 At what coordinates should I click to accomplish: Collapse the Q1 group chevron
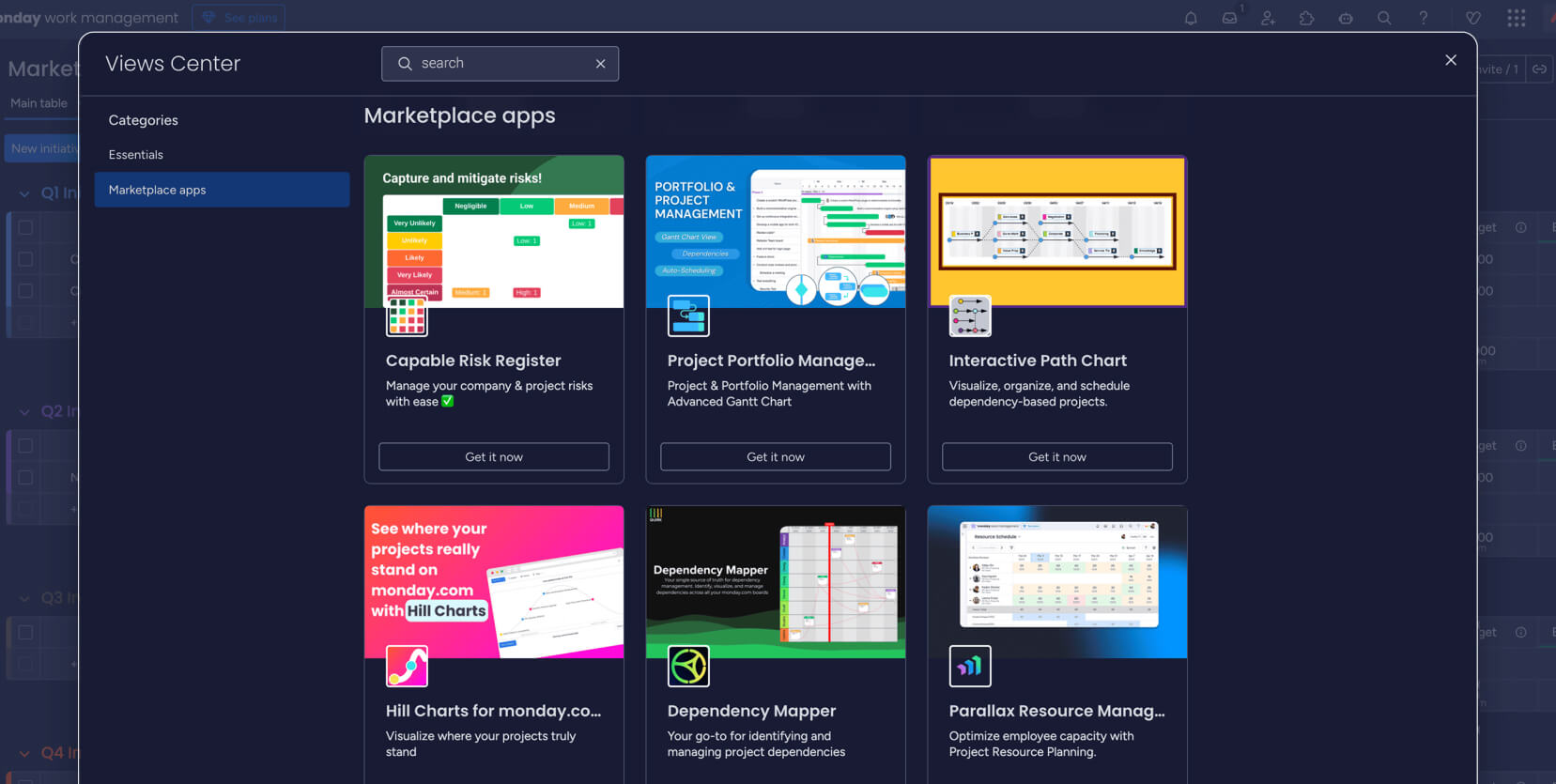pos(24,193)
